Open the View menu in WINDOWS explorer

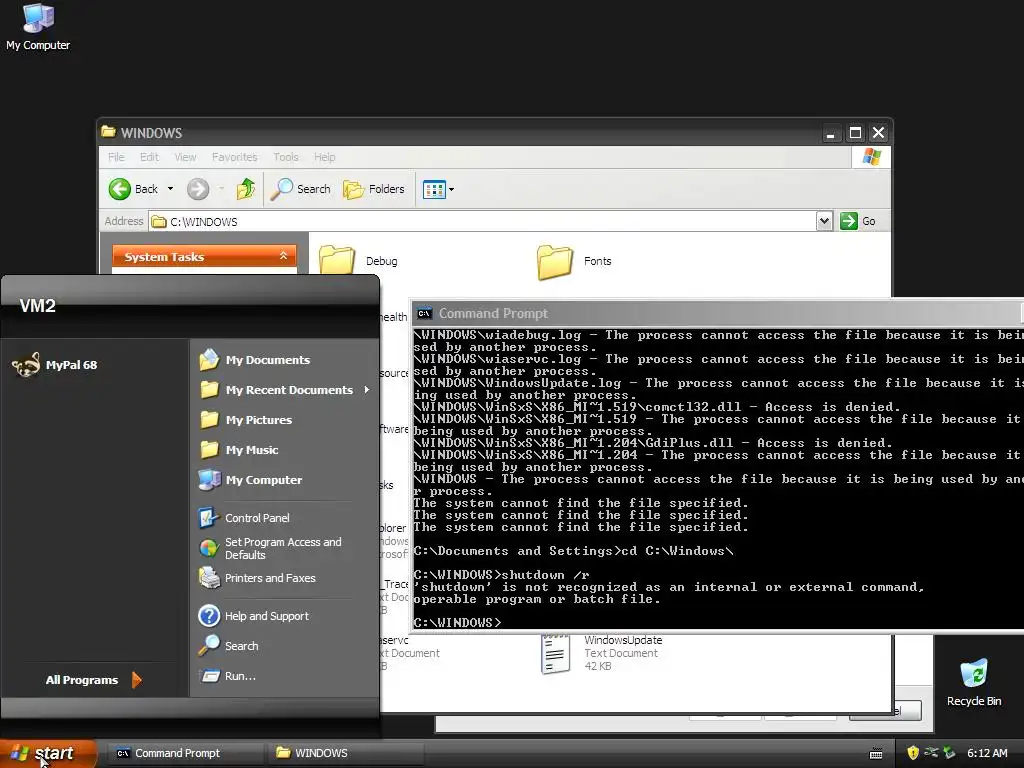185,157
